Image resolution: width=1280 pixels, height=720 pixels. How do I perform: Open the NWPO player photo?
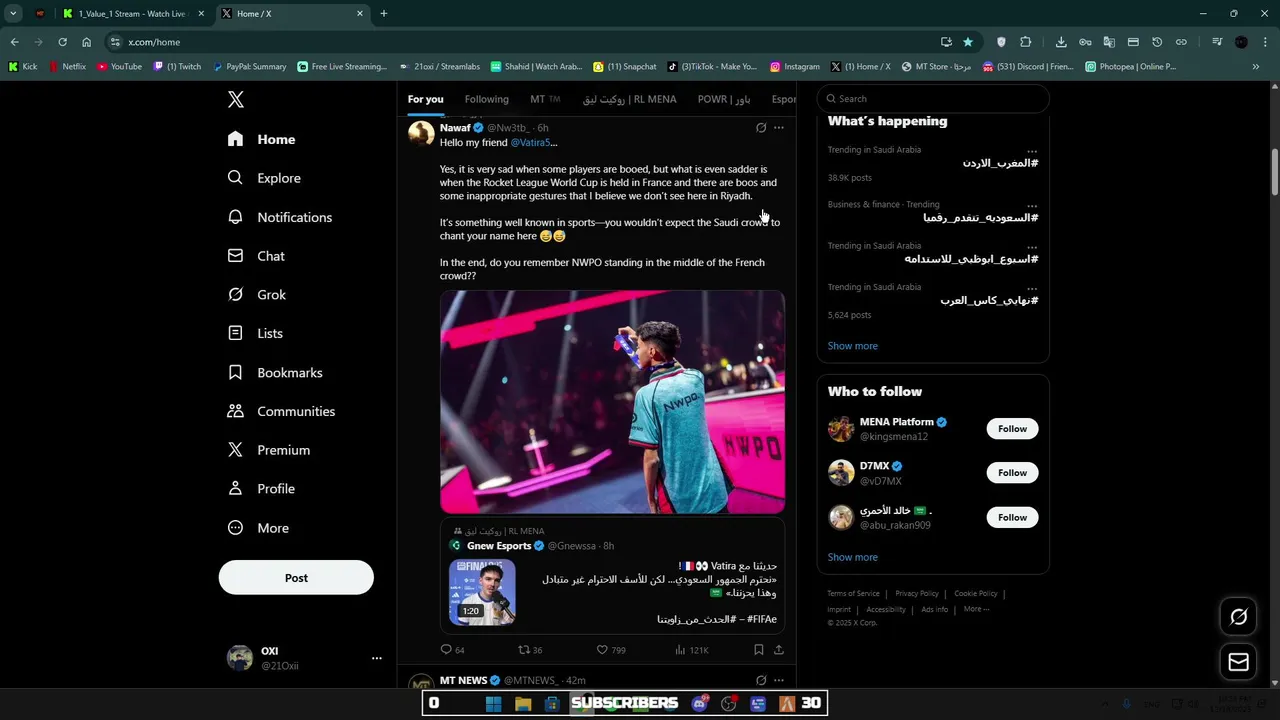click(x=612, y=402)
